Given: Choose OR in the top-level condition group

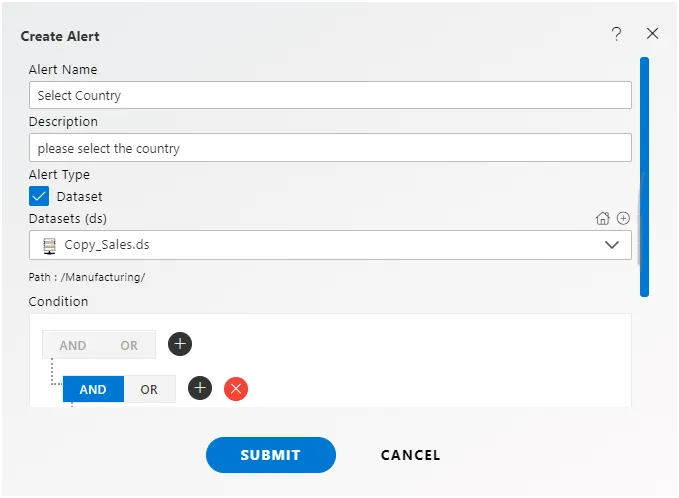Looking at the screenshot, I should click(x=129, y=345).
